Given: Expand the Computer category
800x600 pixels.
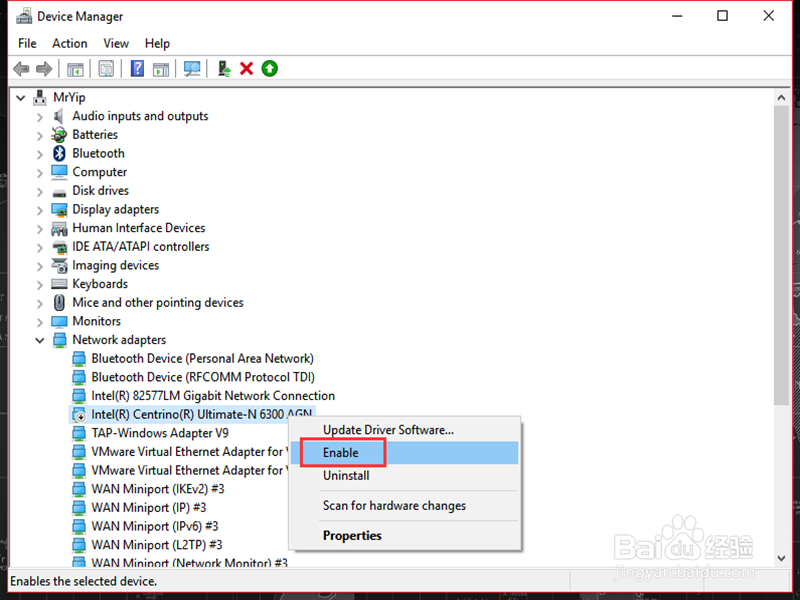Looking at the screenshot, I should tap(40, 172).
